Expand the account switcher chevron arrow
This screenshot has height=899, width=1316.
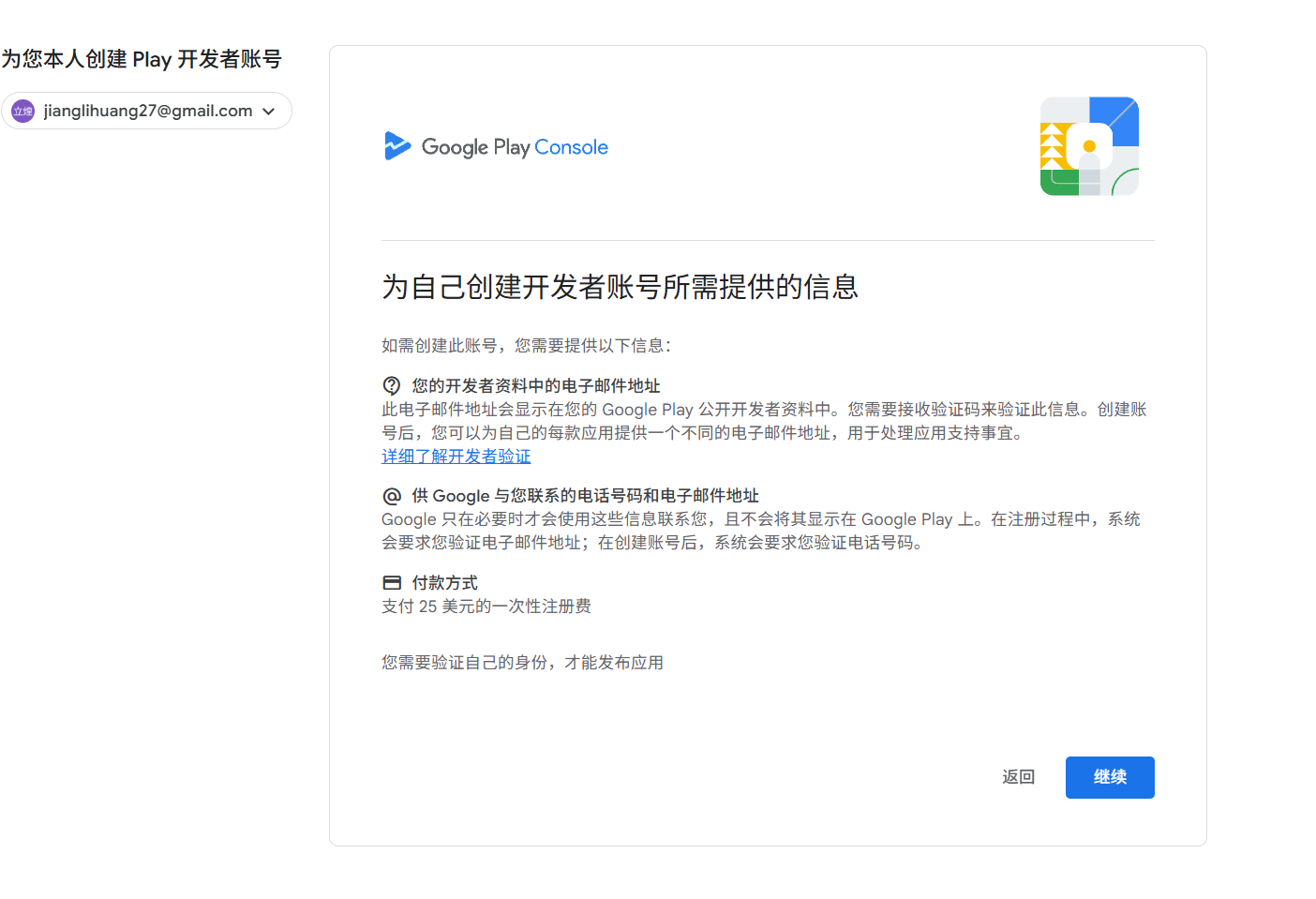[x=269, y=112]
